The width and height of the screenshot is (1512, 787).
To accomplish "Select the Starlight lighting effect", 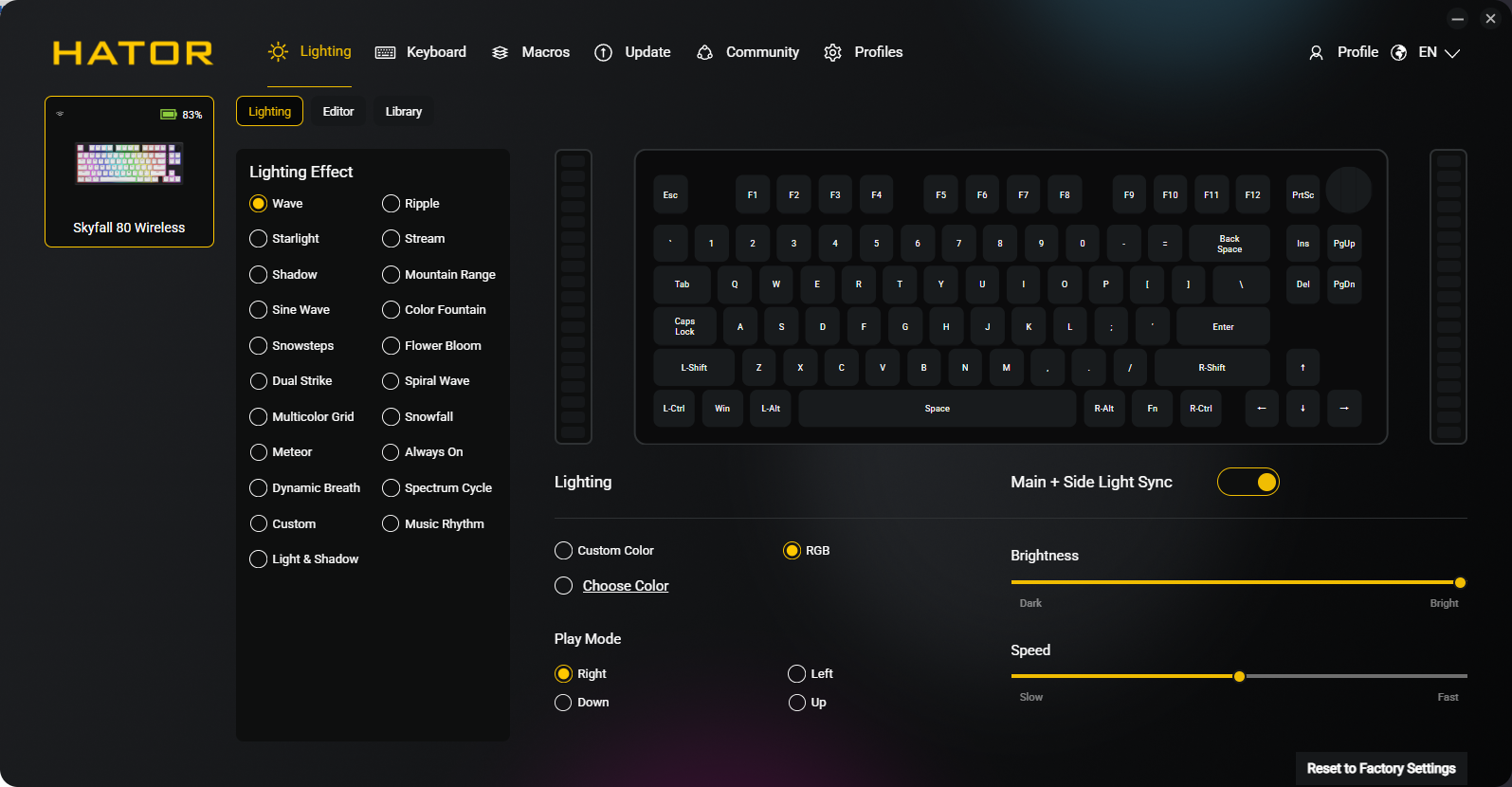I will coord(284,239).
